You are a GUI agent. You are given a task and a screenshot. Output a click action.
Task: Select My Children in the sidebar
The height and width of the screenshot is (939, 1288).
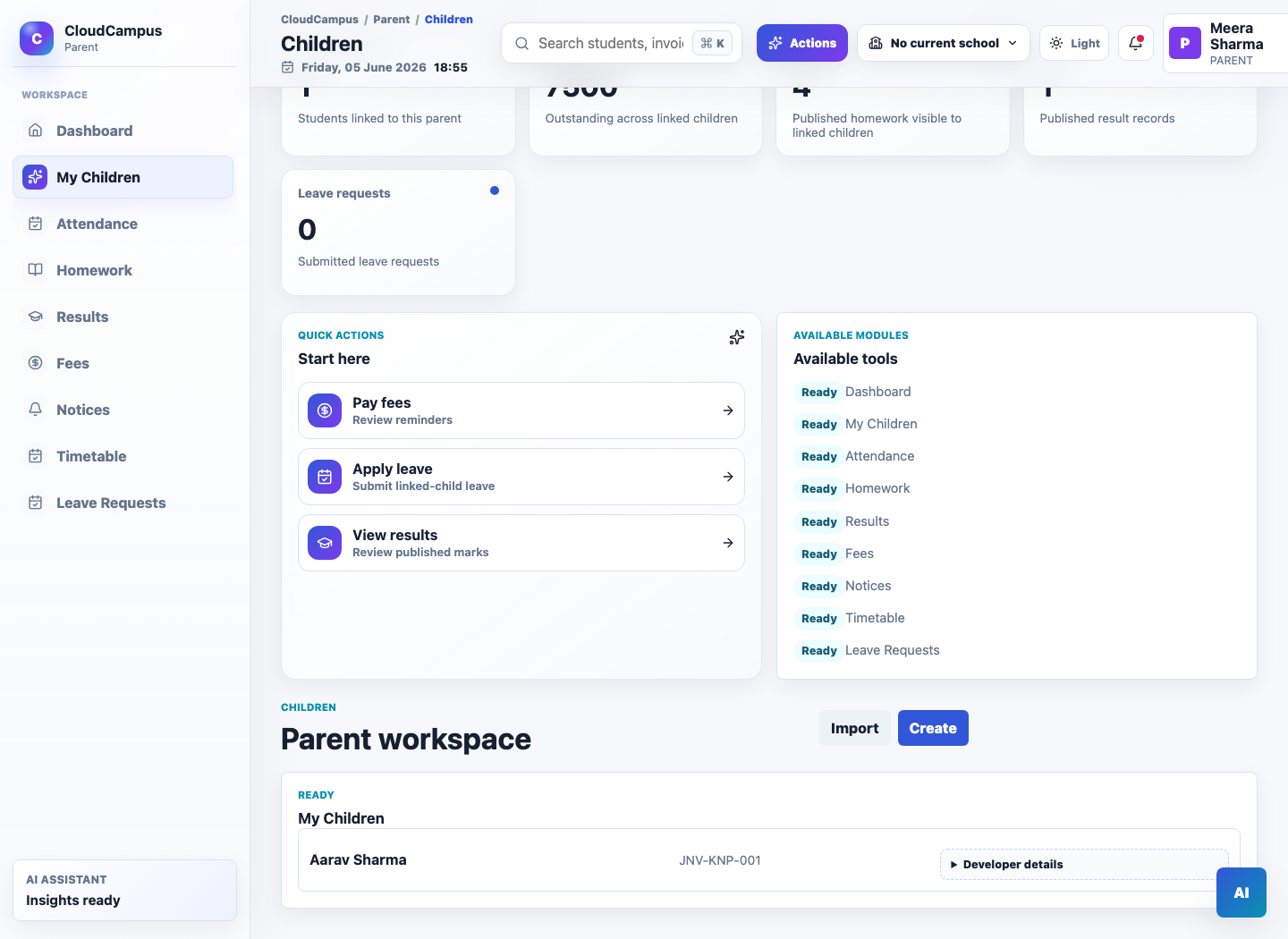[123, 177]
